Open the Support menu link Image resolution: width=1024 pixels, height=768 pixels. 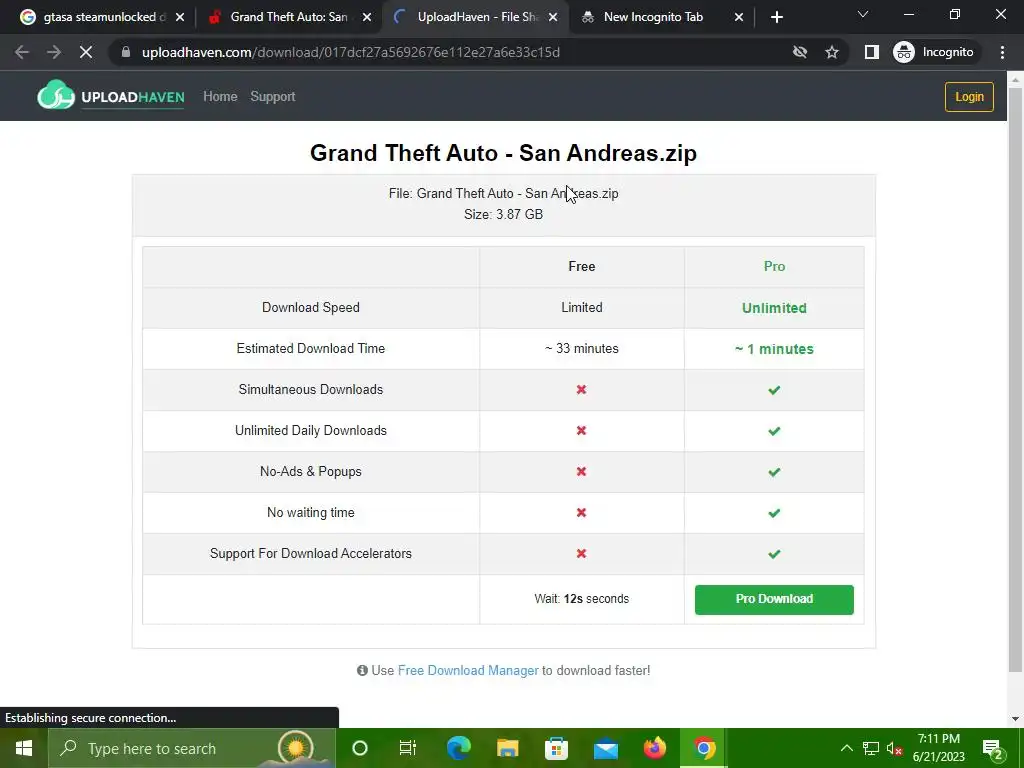[x=273, y=97]
